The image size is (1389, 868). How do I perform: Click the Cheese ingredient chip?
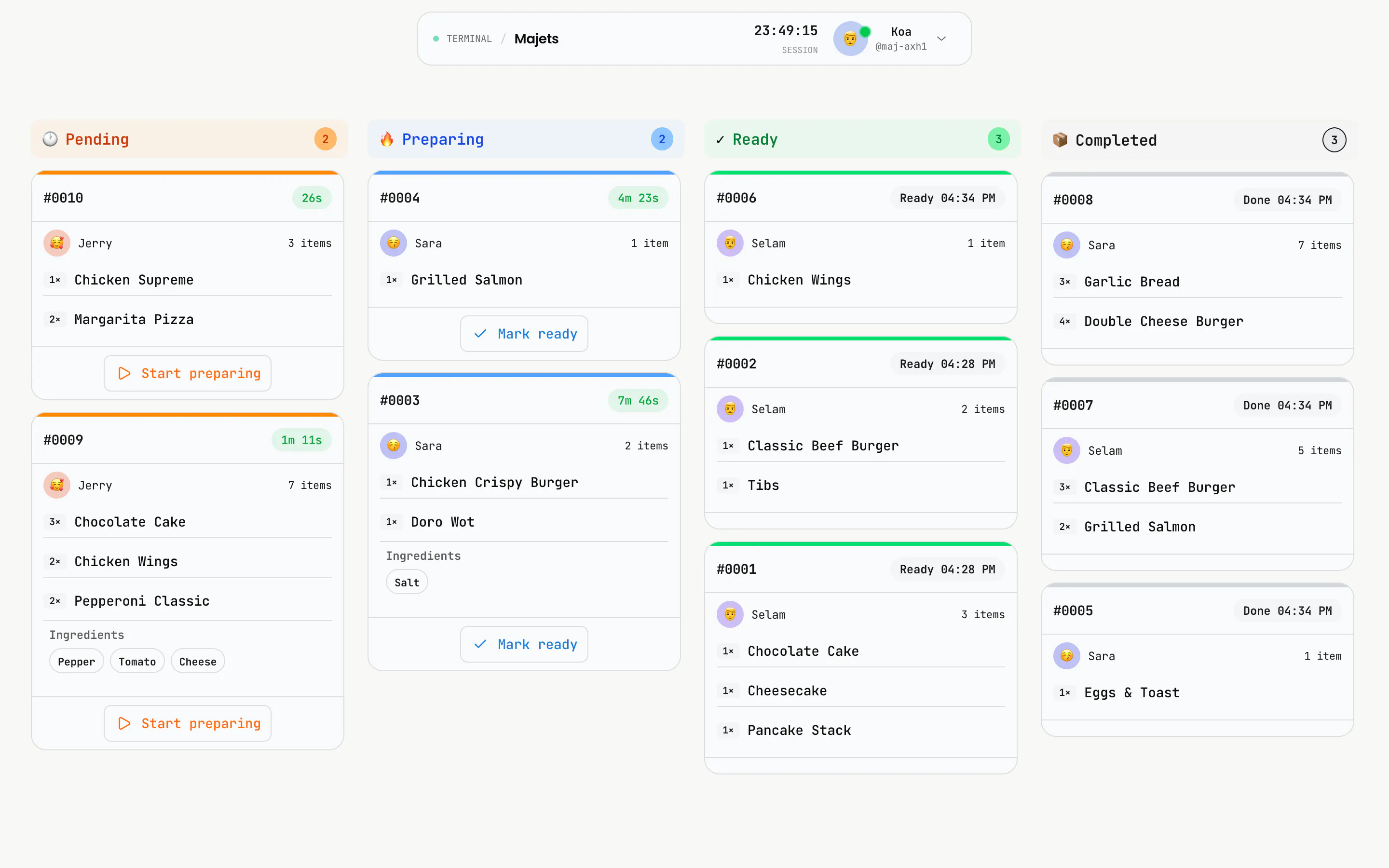pos(197,661)
